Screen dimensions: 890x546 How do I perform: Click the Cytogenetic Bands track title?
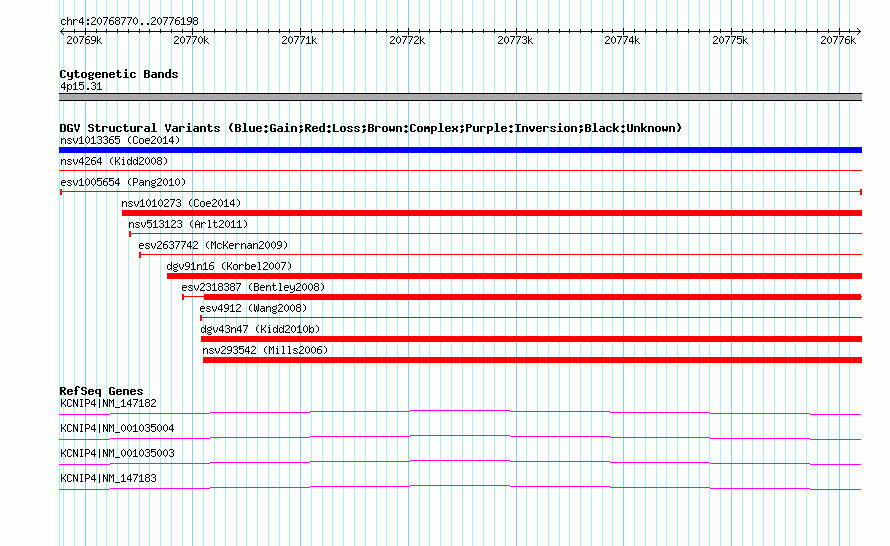coord(119,74)
